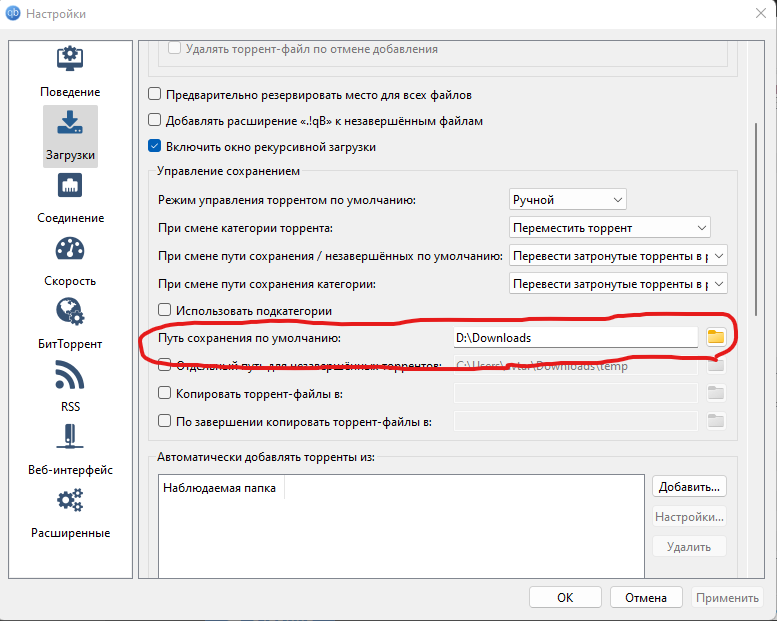Screen dimensions: 777x621
Task: Enable Копировать торрент-файлы в checkbox
Action: coord(164,393)
